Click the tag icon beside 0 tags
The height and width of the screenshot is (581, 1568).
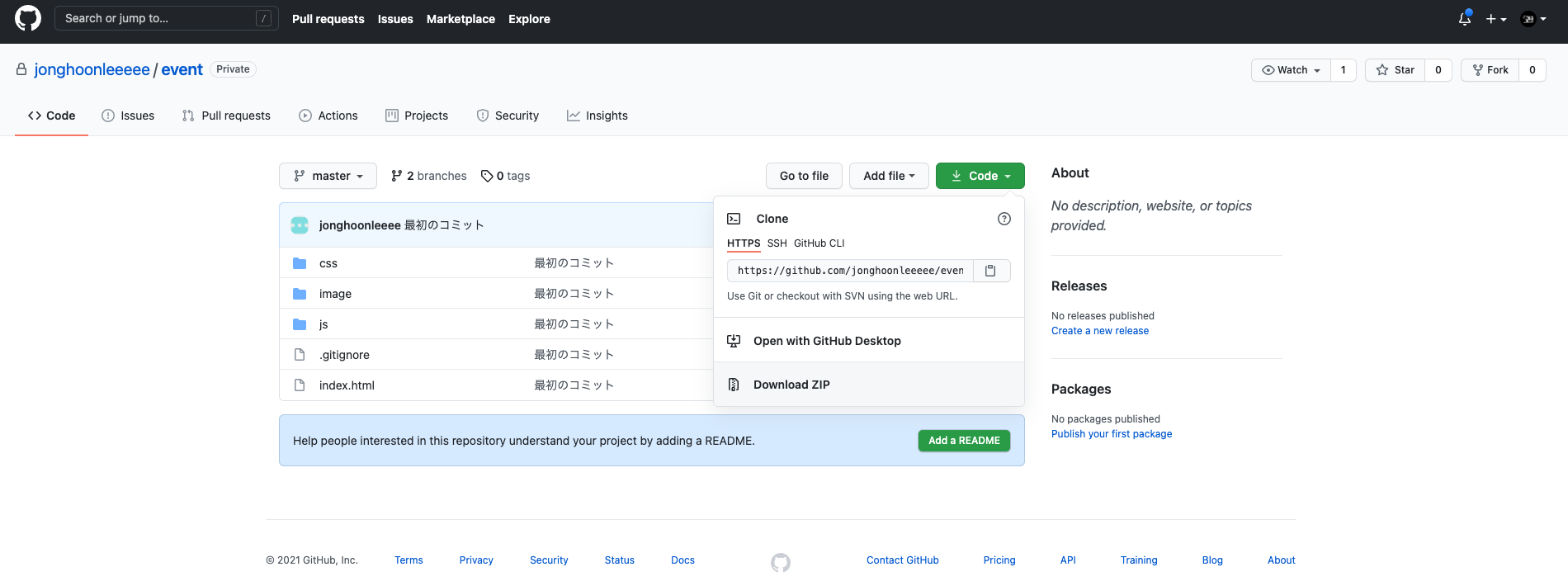pyautogui.click(x=487, y=176)
